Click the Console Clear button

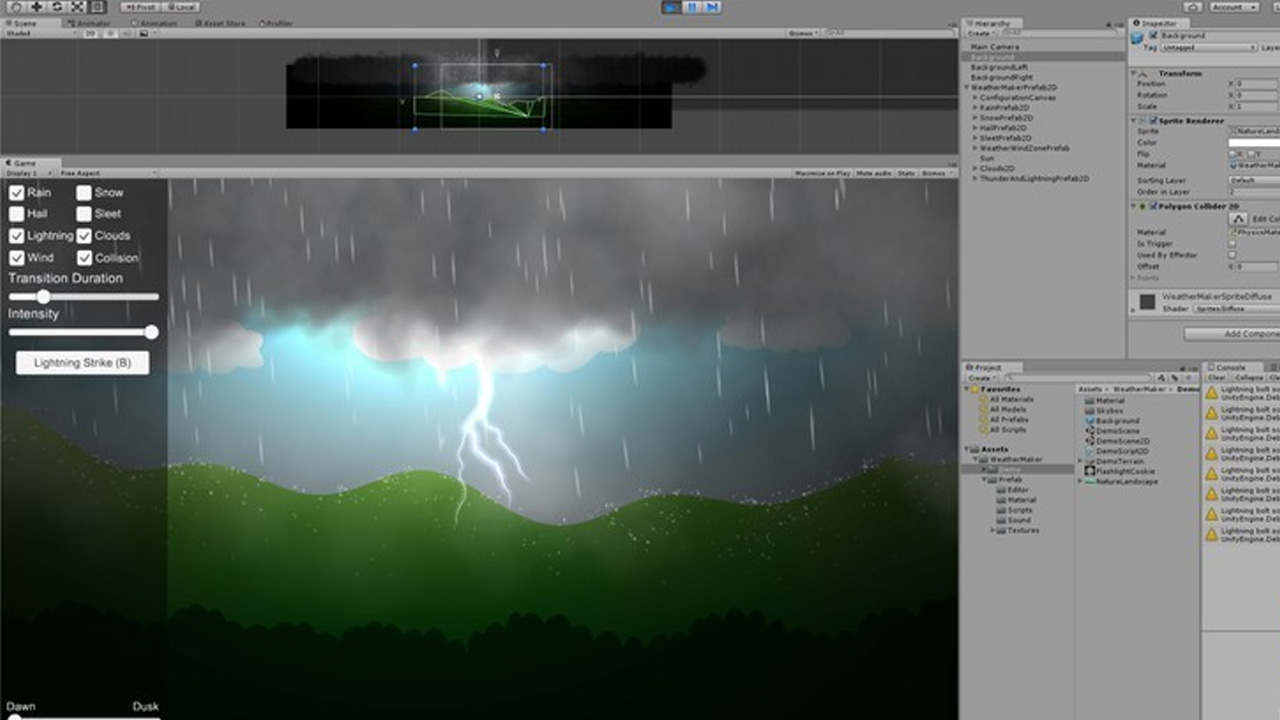1217,378
